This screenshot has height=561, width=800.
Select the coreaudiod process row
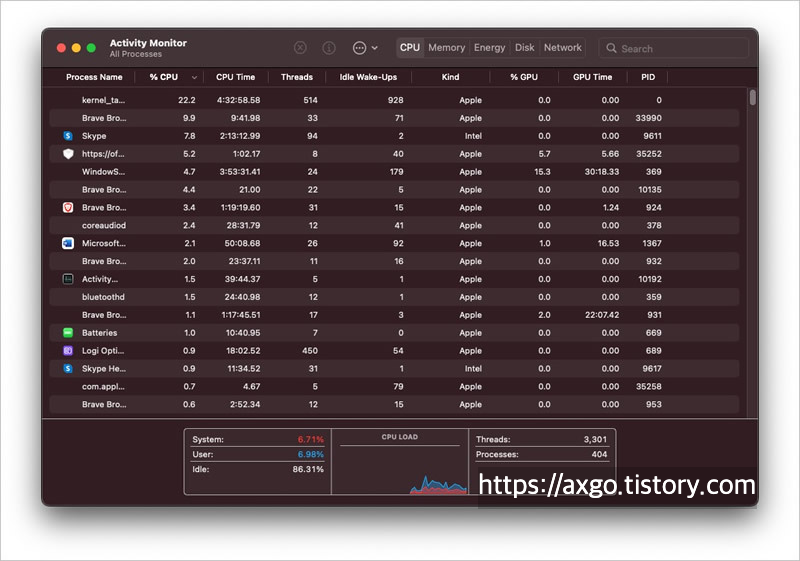[x=394, y=225]
